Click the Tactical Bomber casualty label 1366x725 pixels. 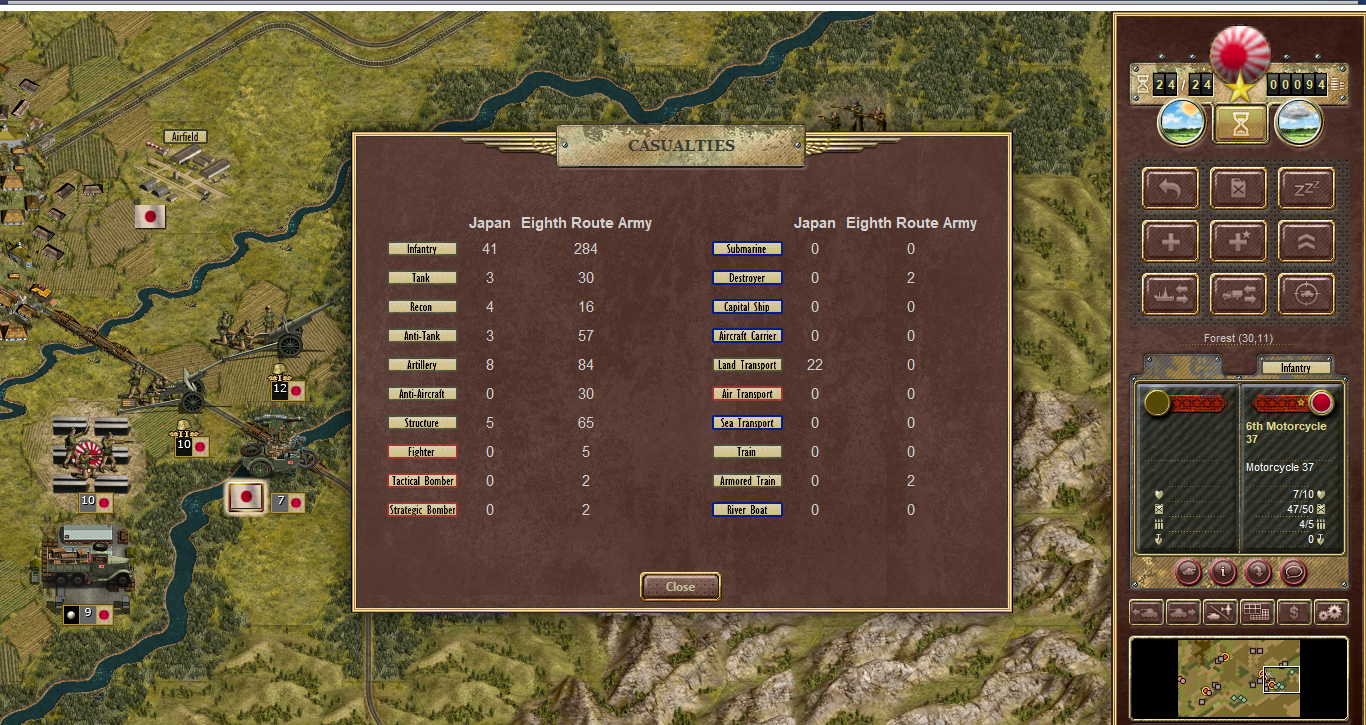click(x=422, y=481)
